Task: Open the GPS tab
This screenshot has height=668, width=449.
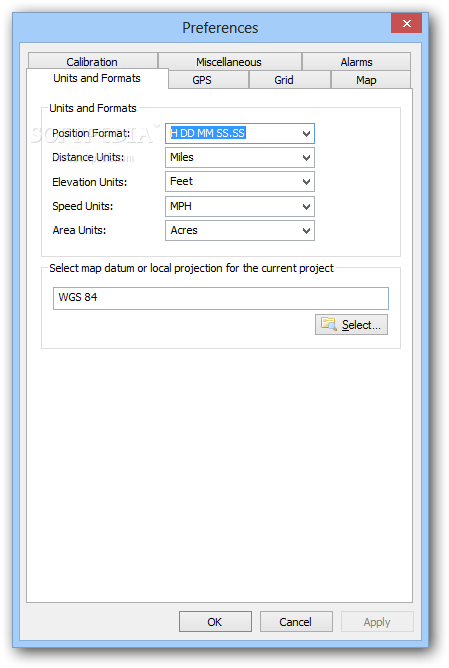Action: pyautogui.click(x=208, y=80)
